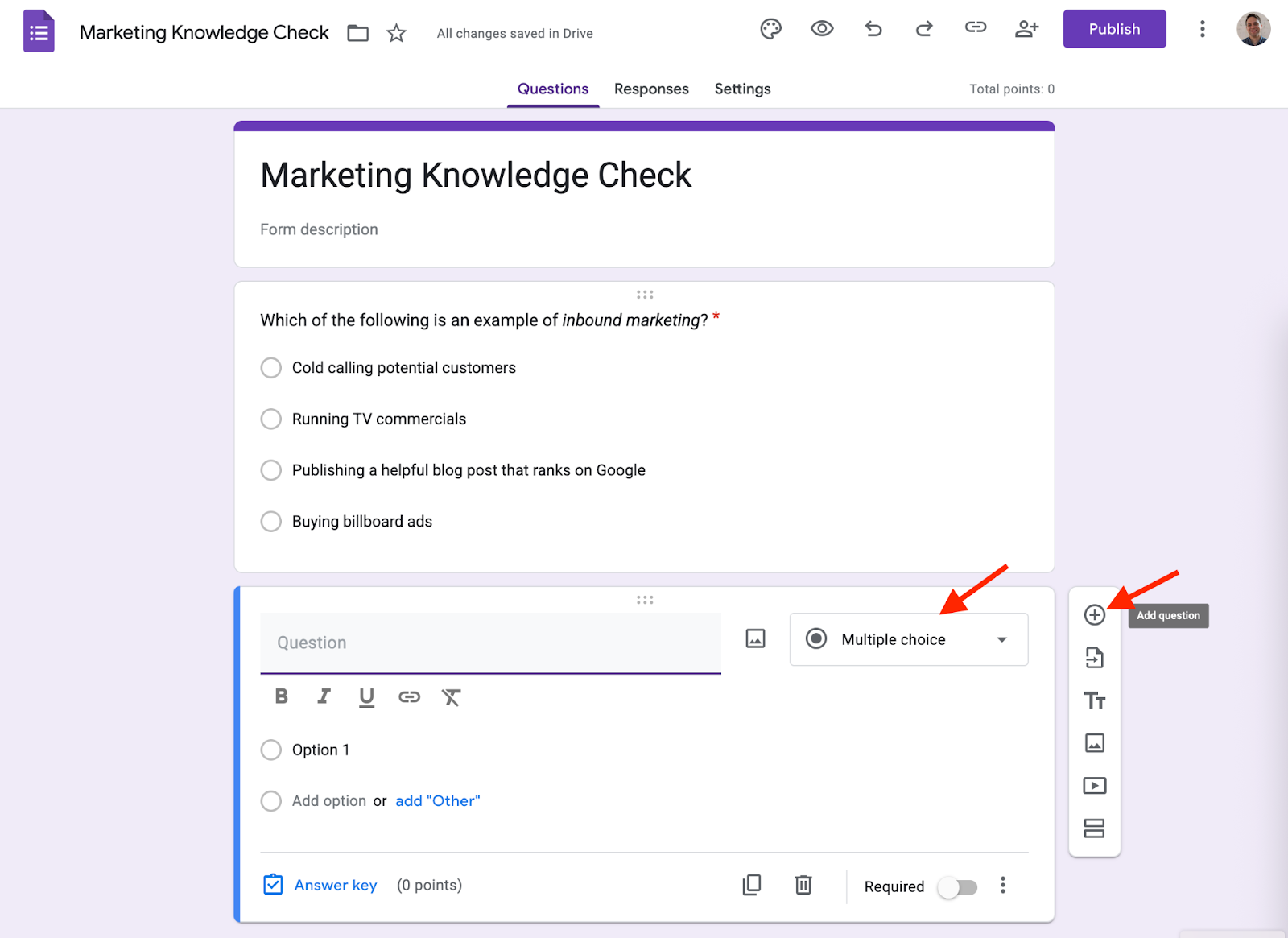Open the theme customization palette icon

pyautogui.click(x=770, y=30)
